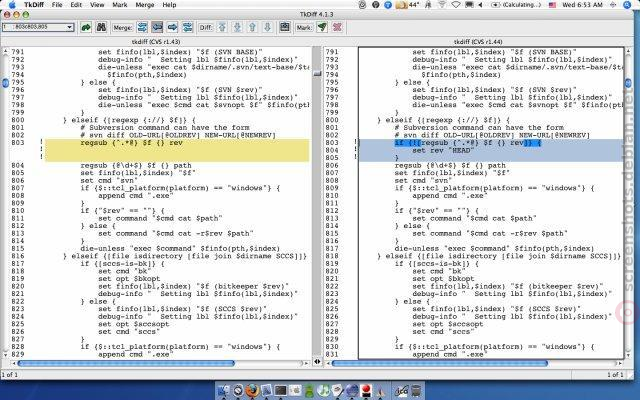The width and height of the screenshot is (640, 400).
Task: Click the right pane horizontal scrollbar thumb
Action: click(x=440, y=363)
